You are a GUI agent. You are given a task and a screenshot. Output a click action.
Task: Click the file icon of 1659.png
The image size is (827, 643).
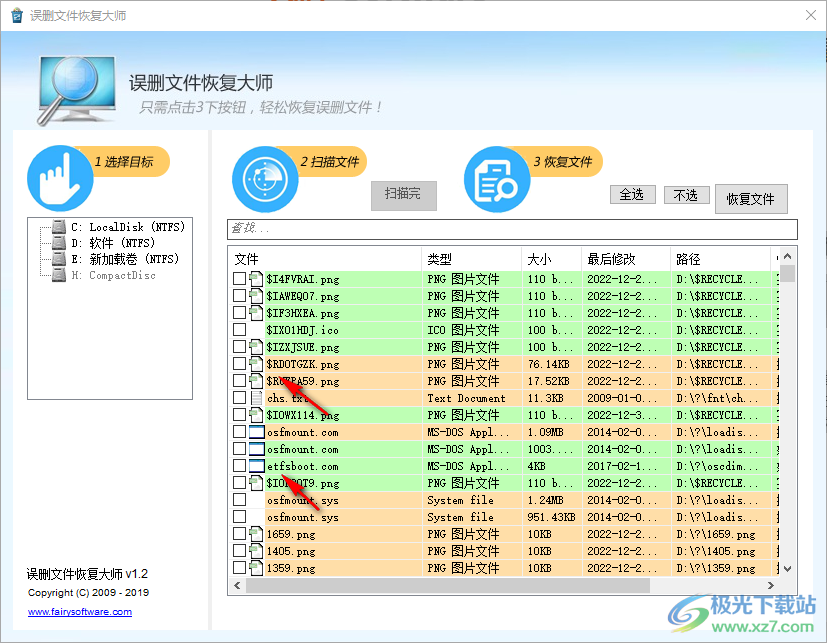click(256, 534)
